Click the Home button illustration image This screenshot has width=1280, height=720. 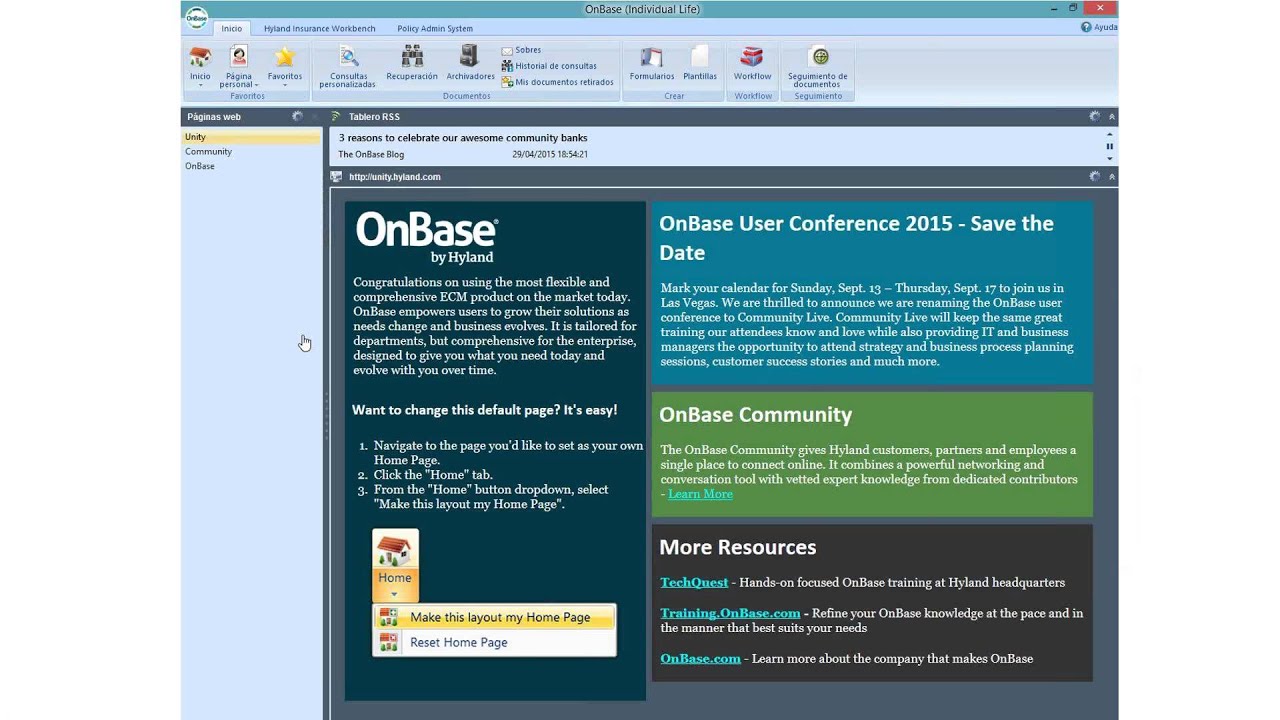[x=395, y=564]
